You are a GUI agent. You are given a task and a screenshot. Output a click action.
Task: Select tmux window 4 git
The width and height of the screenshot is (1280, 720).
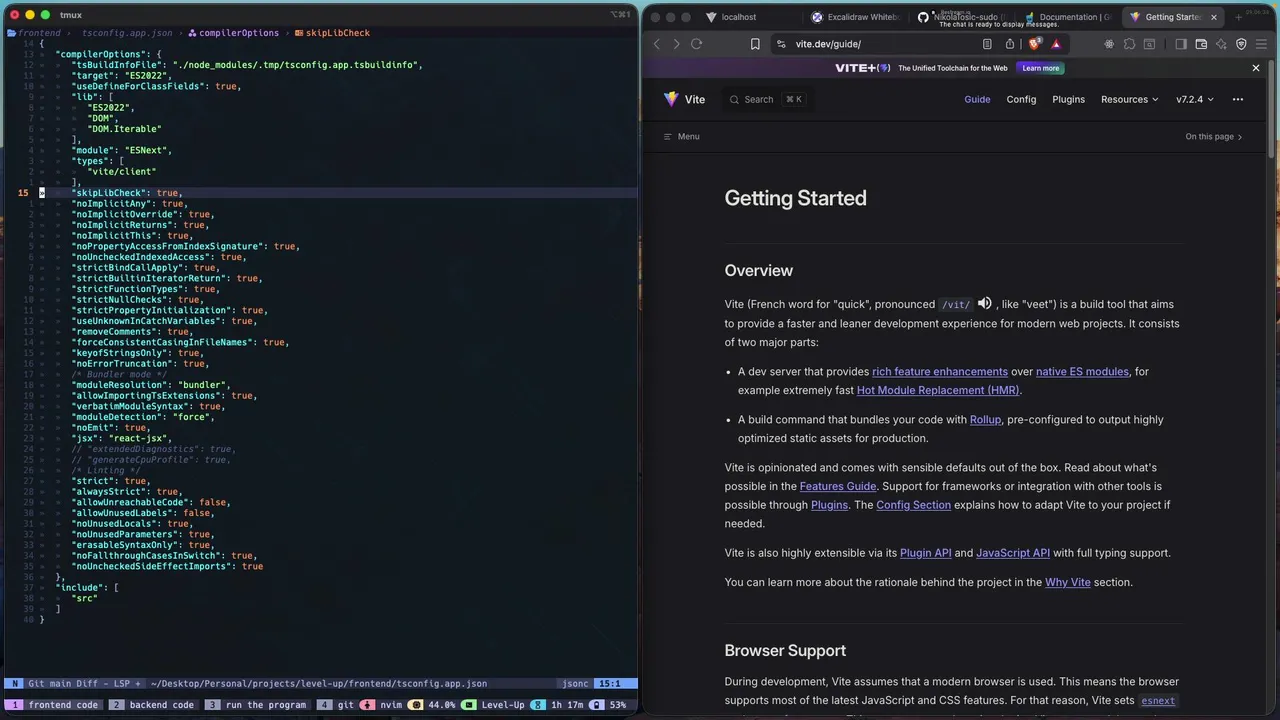(335, 705)
